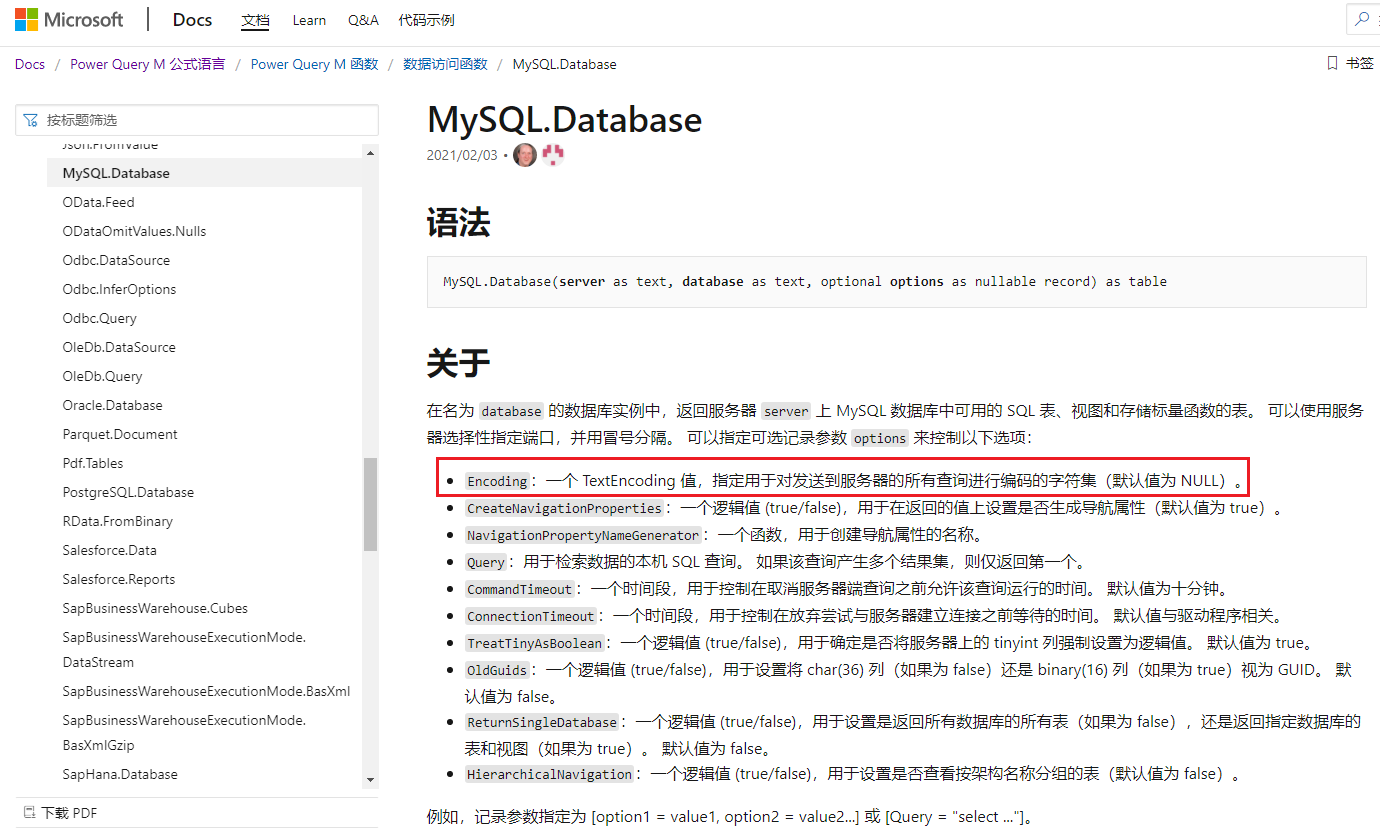Screen dimensions: 1380x835
Task: Open SapBusinessWarehouseExecutionMode.BasXml in sidebar
Action: (x=206, y=691)
